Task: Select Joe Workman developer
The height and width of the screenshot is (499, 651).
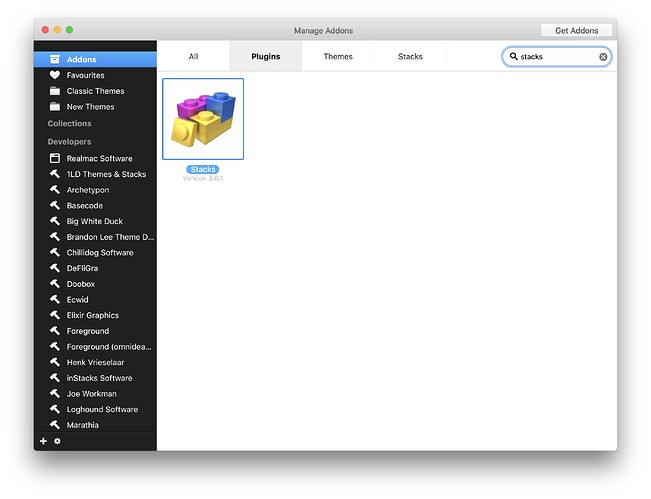Action: coord(95,394)
